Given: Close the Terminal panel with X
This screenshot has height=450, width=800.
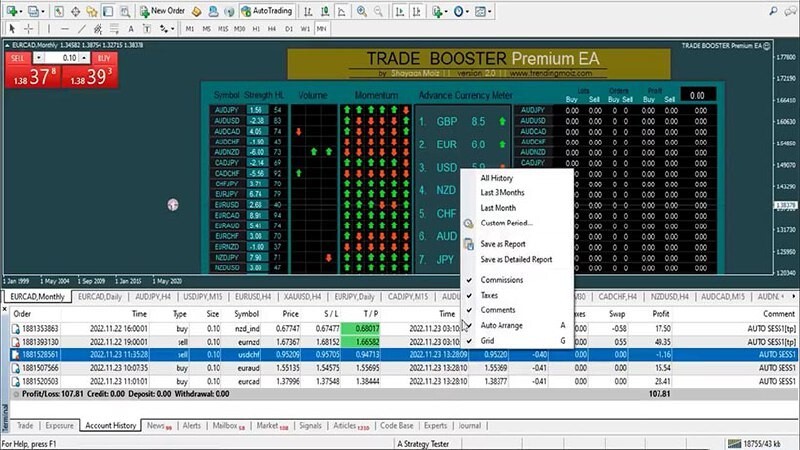Looking at the screenshot, I should tap(5, 309).
